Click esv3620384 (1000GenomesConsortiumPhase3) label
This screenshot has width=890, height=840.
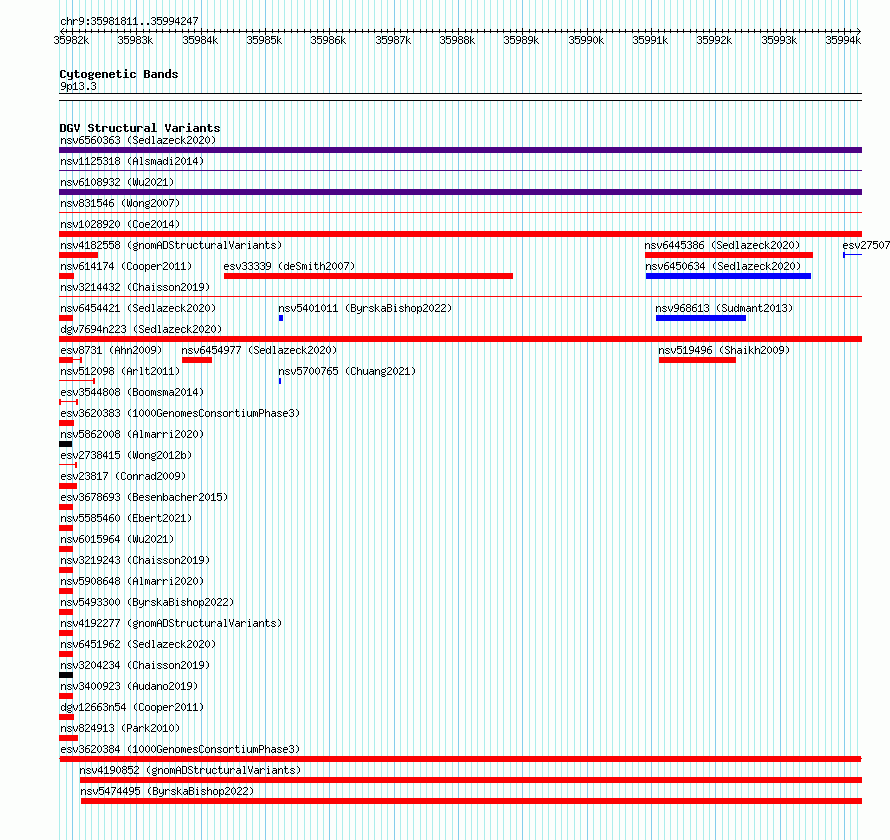[180, 749]
